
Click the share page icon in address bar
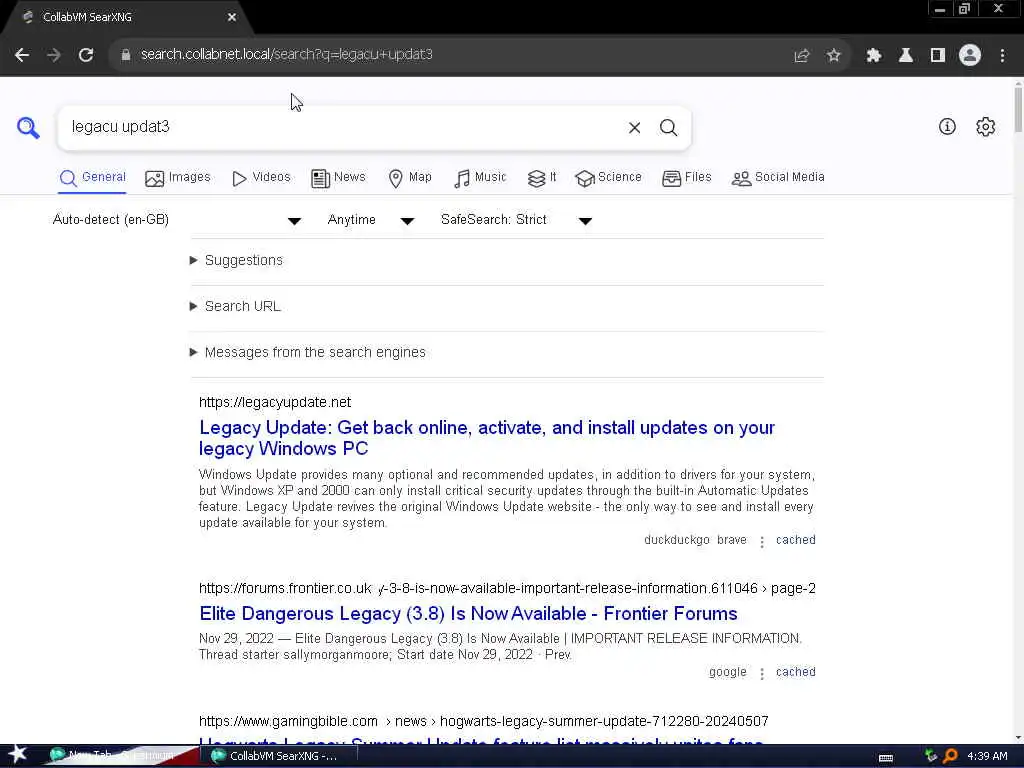pos(801,56)
